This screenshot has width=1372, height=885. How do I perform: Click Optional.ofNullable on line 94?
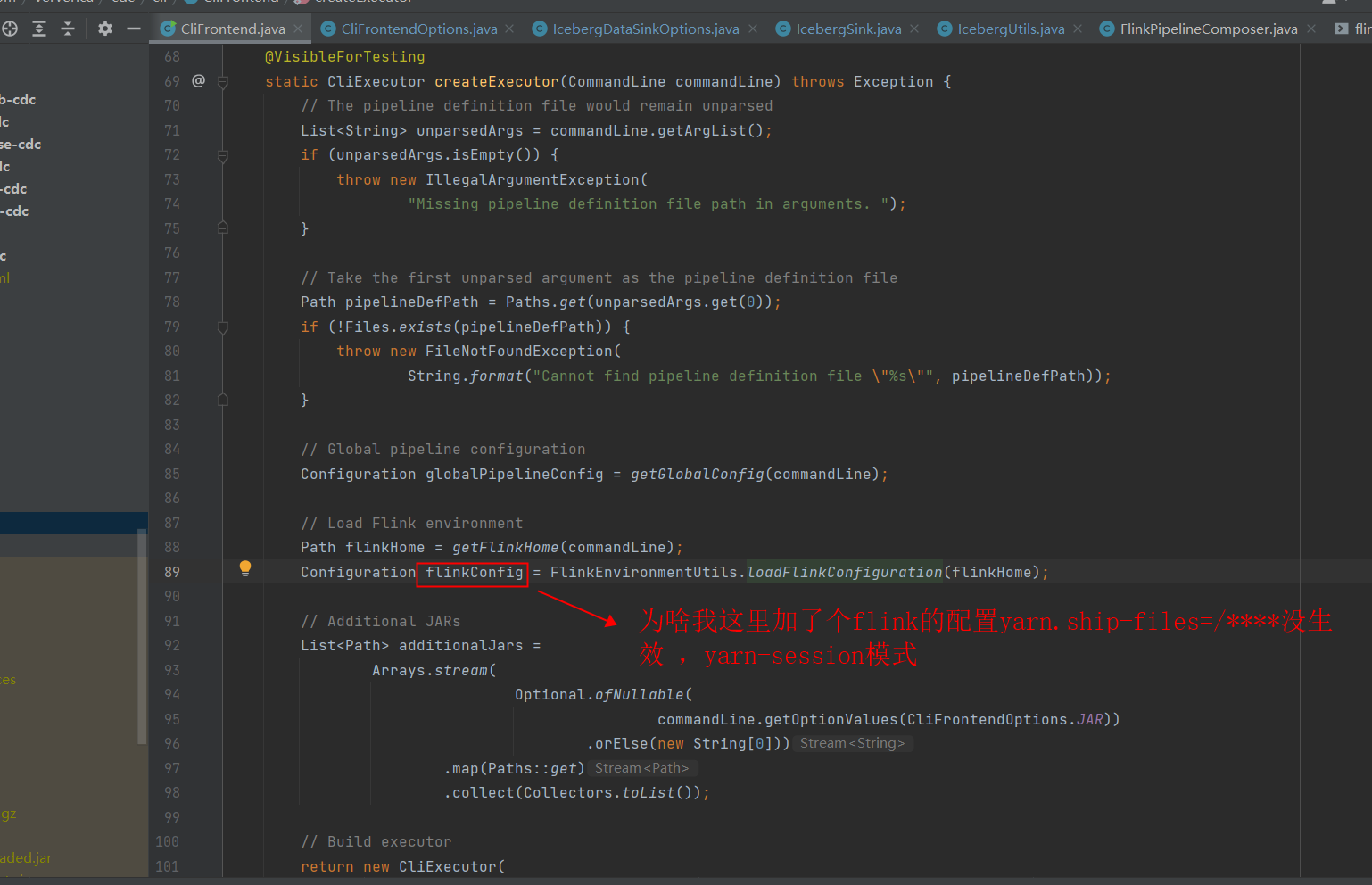[x=599, y=694]
